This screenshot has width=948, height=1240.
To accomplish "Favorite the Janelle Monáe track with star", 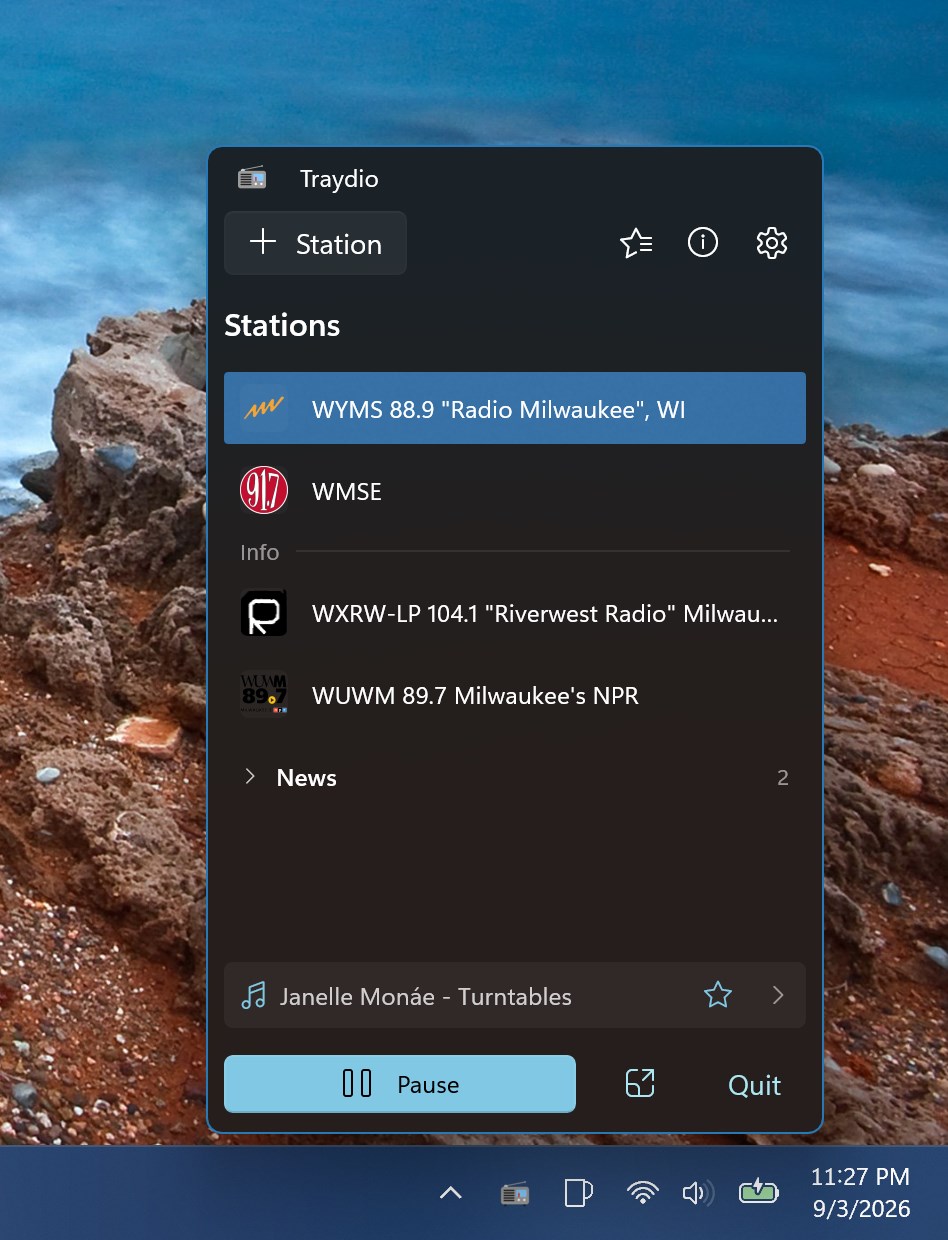I will [x=718, y=995].
